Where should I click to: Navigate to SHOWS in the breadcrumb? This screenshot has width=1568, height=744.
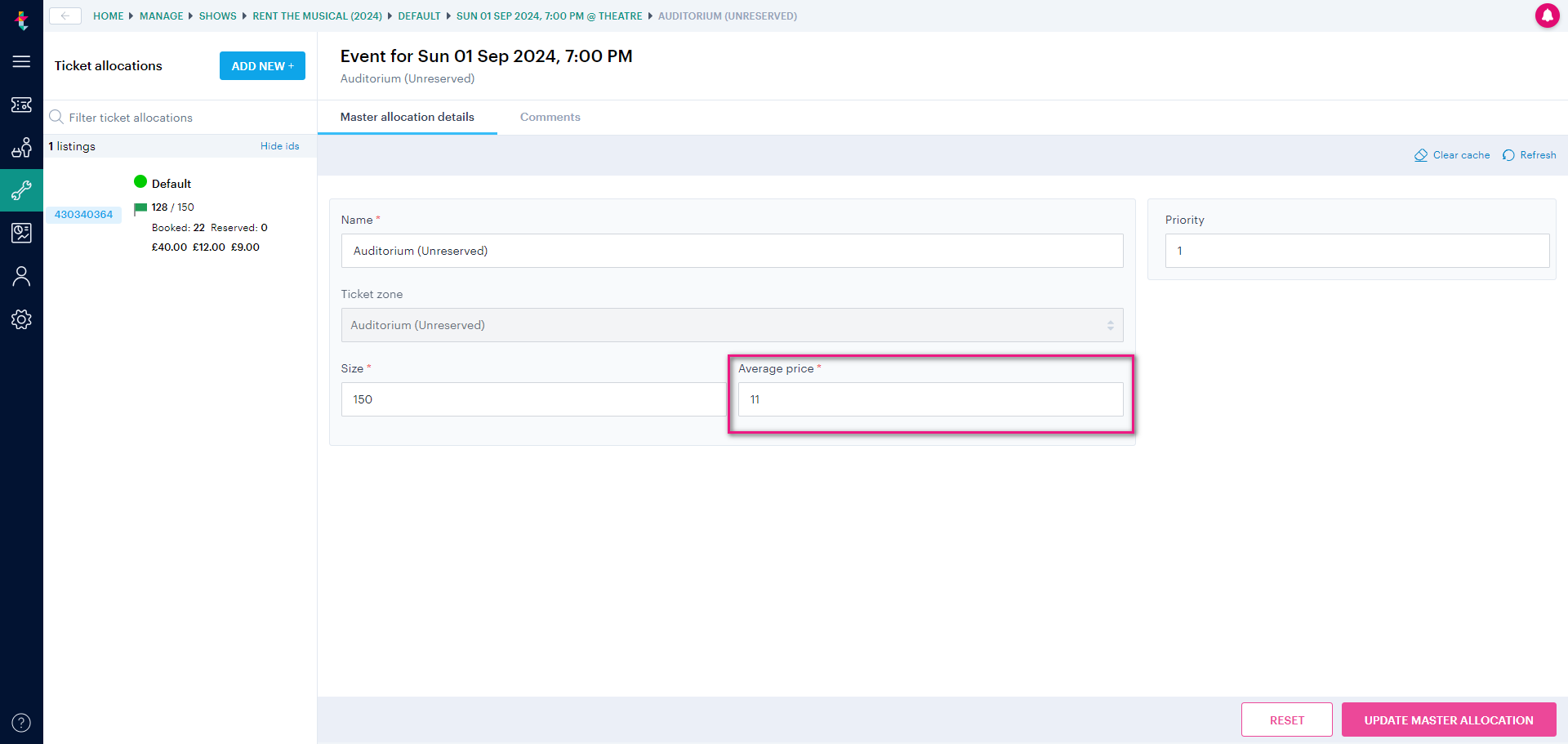click(x=217, y=16)
